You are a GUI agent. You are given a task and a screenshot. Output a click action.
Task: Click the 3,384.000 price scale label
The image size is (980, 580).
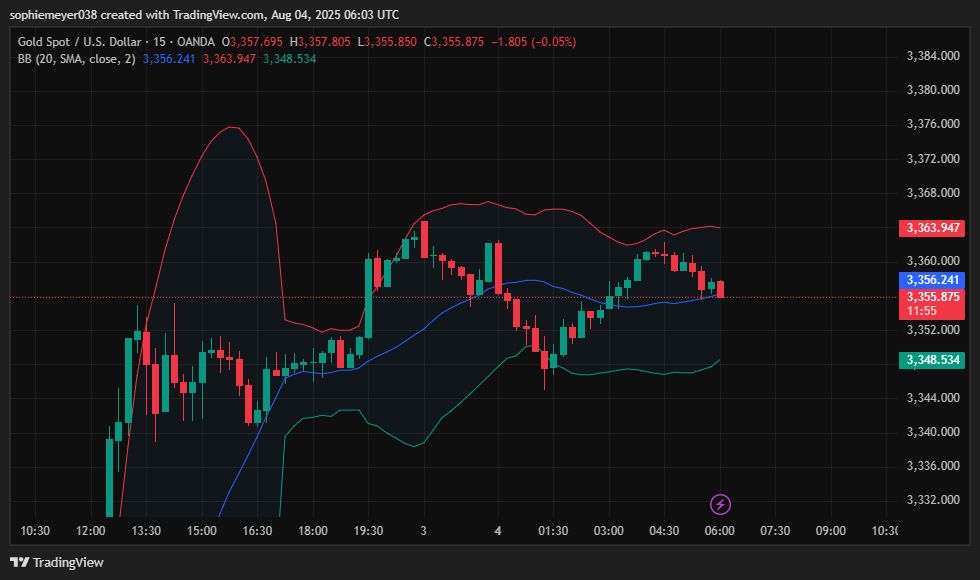point(933,56)
